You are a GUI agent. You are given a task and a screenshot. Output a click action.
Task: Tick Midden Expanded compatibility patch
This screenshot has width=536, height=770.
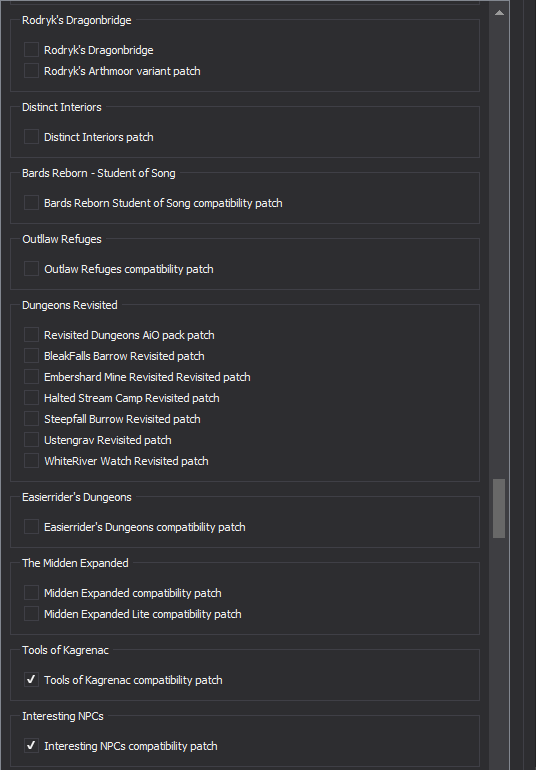point(31,593)
